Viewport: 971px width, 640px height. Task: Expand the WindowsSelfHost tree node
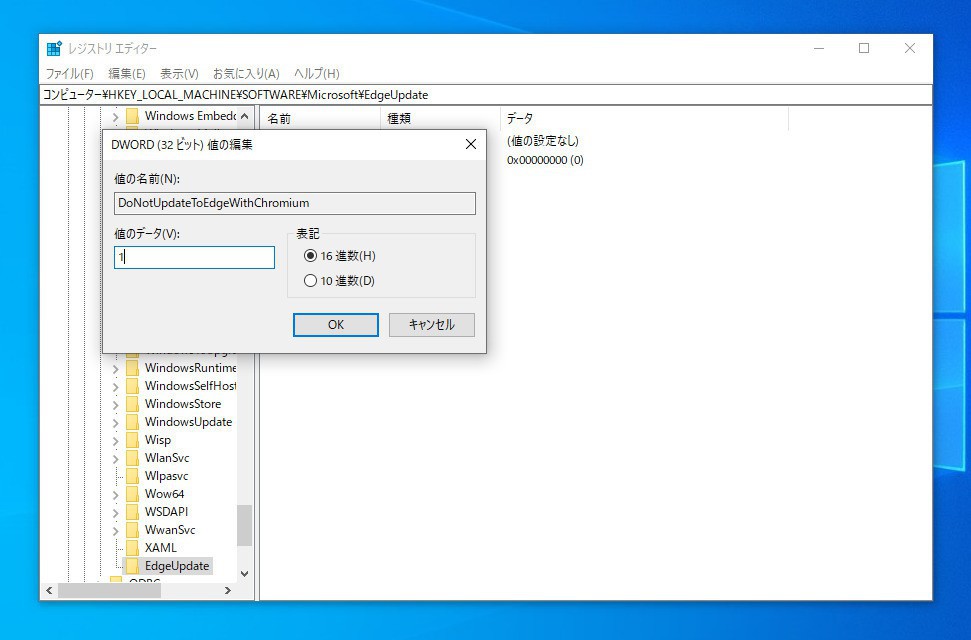[x=115, y=386]
